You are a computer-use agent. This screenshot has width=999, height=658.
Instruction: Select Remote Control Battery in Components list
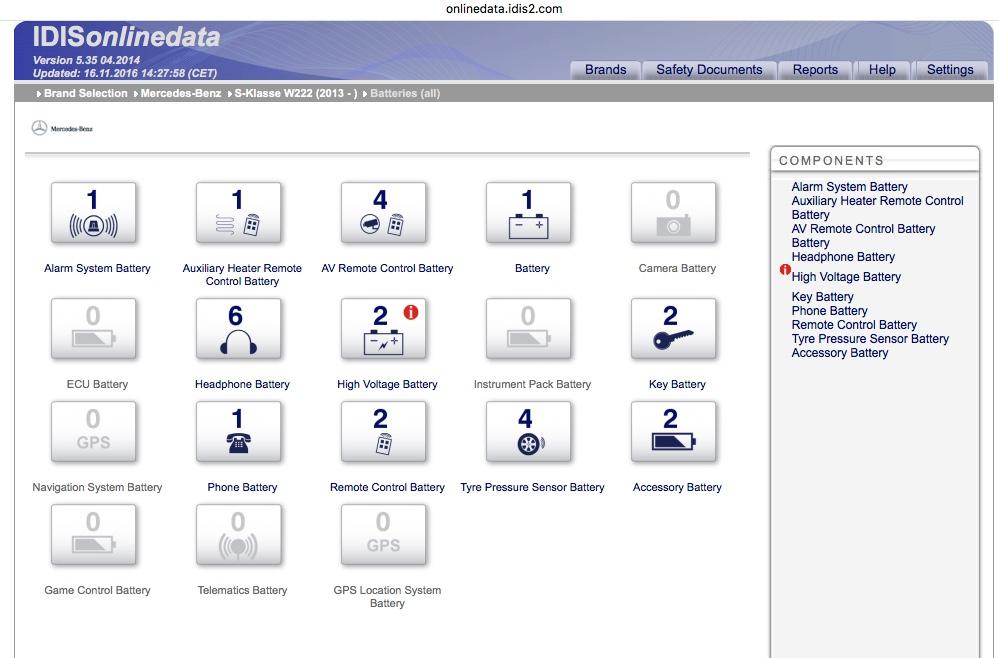coord(854,325)
